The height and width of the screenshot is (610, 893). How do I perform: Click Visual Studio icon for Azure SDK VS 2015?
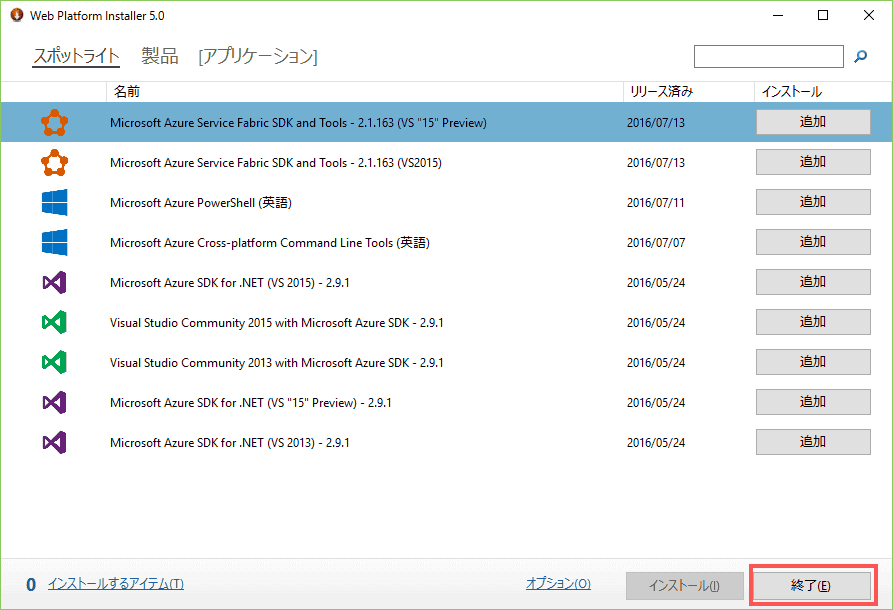[x=55, y=283]
